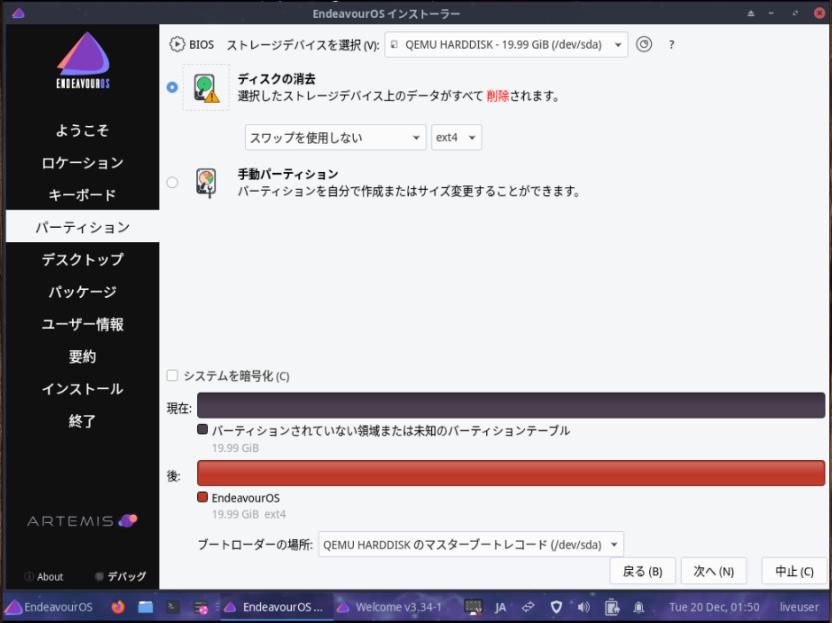Viewport: 832px width, 623px height.
Task: Go to the 要約 summary step
Action: click(82, 356)
